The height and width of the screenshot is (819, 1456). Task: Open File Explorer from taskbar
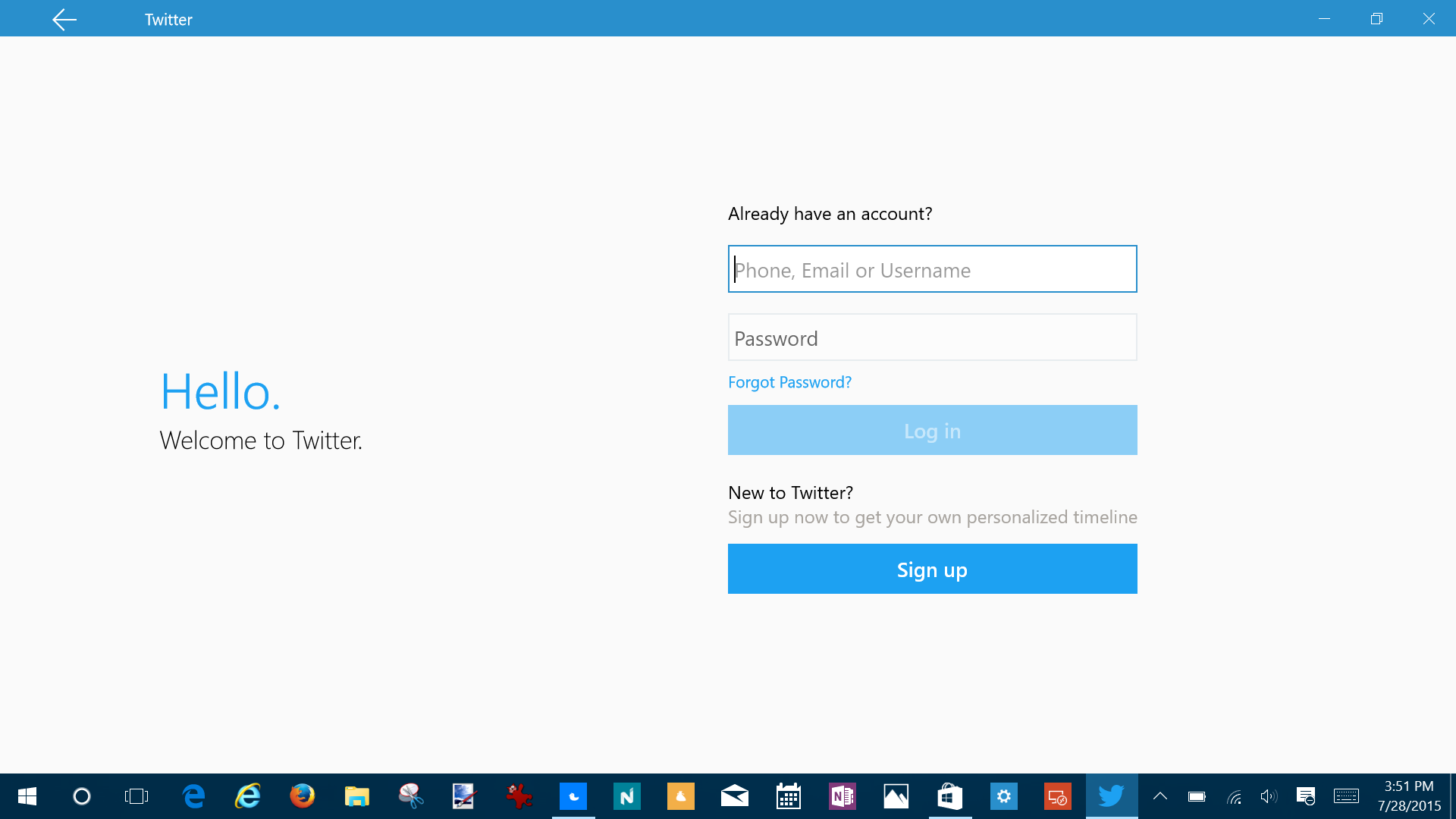(356, 796)
